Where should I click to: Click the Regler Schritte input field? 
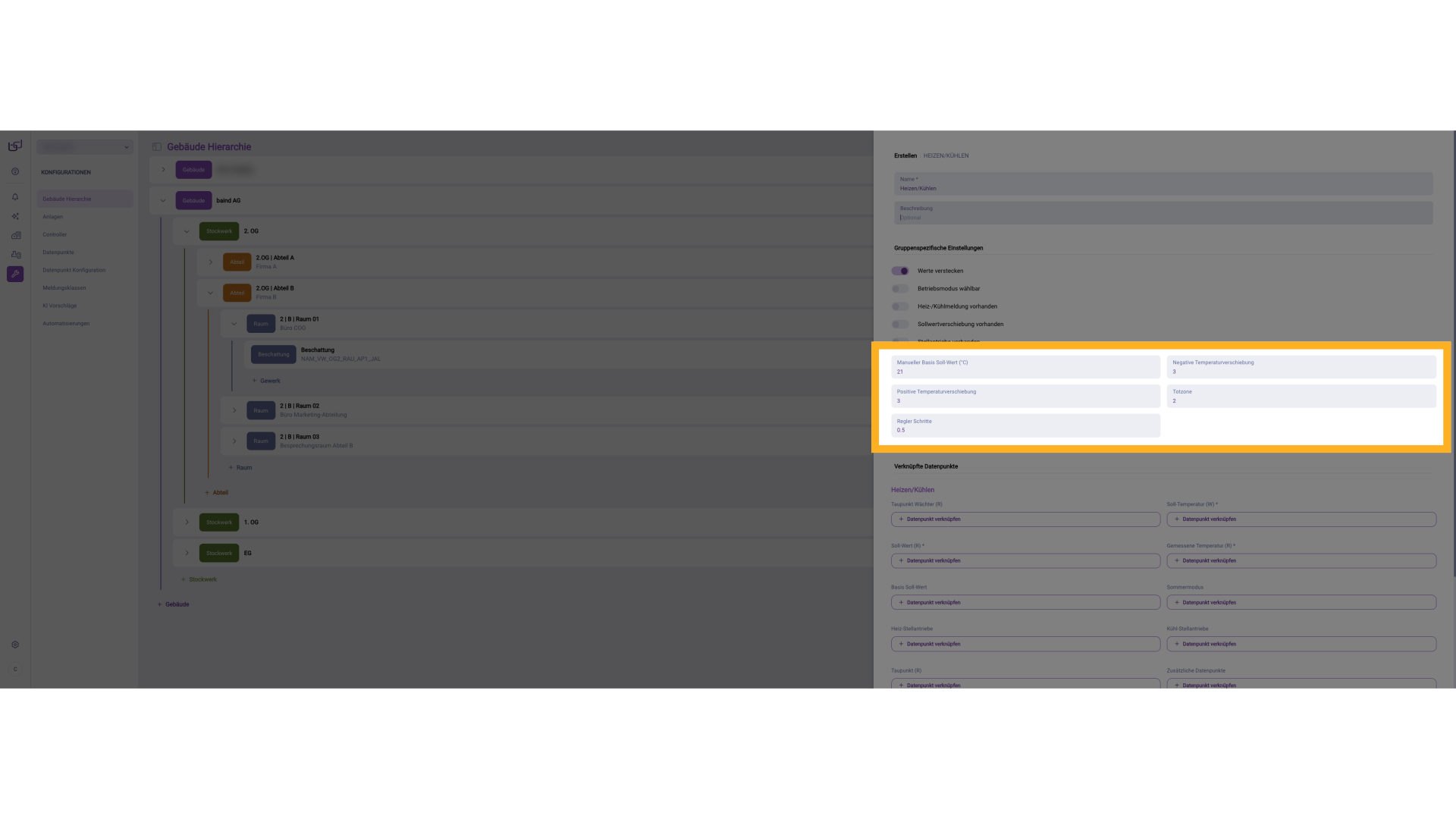point(1025,426)
